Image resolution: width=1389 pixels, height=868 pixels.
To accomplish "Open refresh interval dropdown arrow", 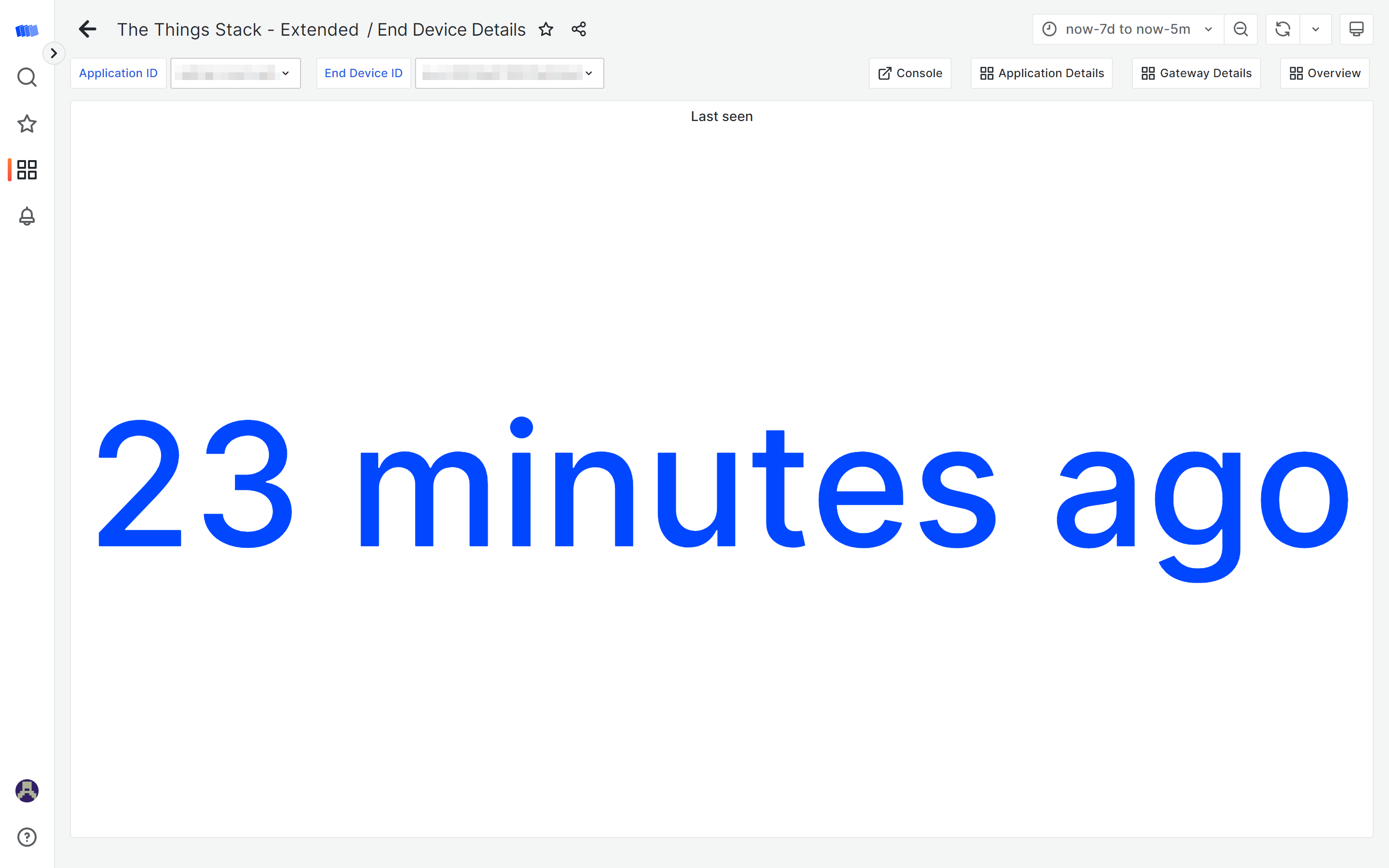I will point(1316,29).
